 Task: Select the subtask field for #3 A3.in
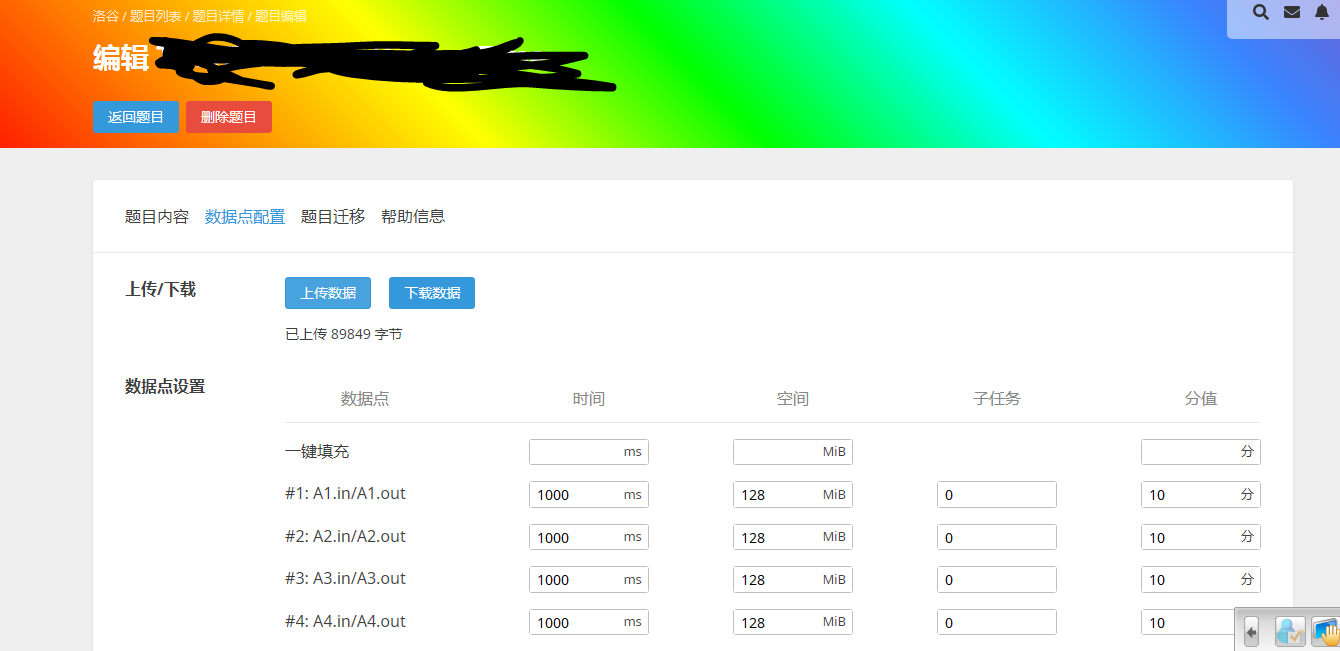(996, 580)
